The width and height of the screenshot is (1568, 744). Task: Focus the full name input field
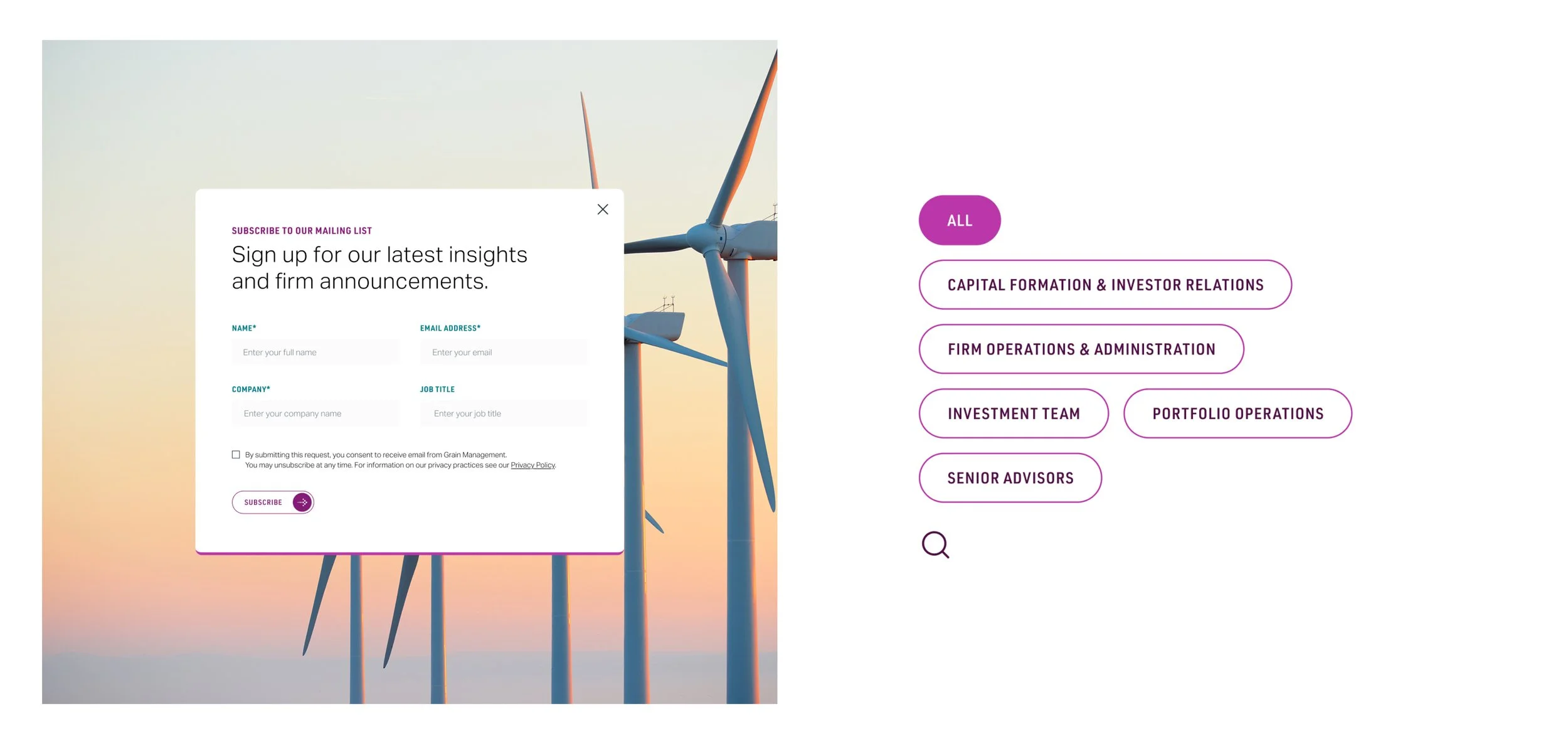point(315,353)
